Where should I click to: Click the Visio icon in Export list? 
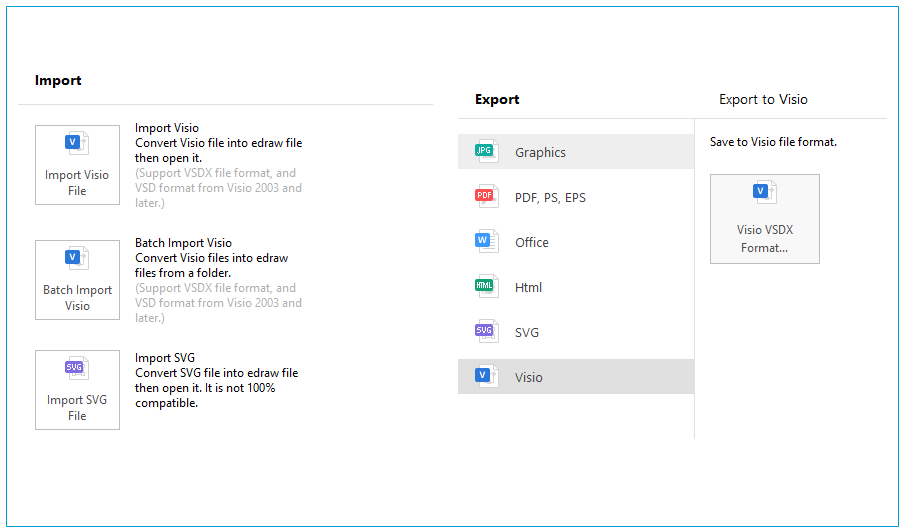point(486,376)
